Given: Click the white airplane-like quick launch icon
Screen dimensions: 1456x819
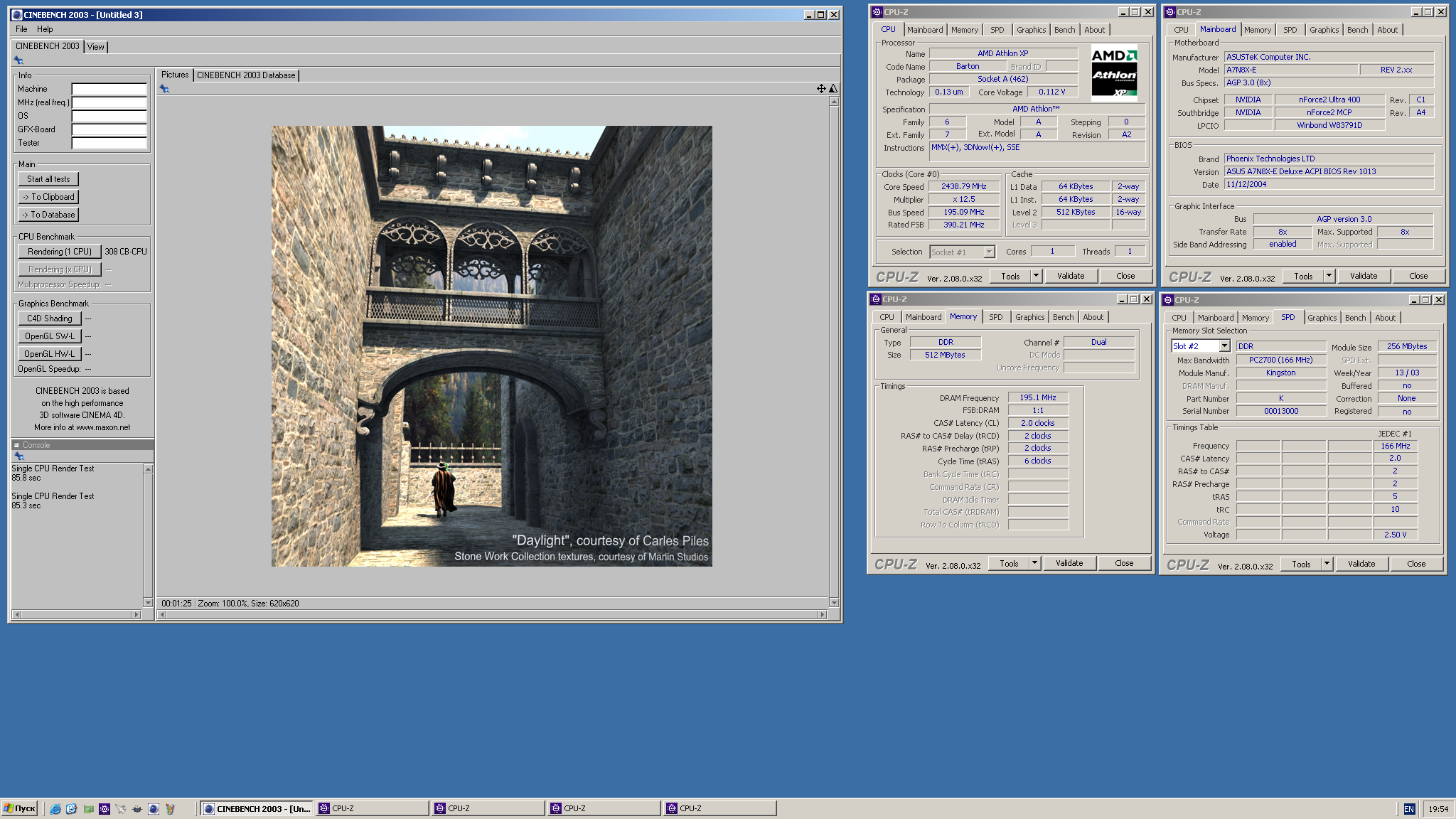Looking at the screenshot, I should (121, 808).
